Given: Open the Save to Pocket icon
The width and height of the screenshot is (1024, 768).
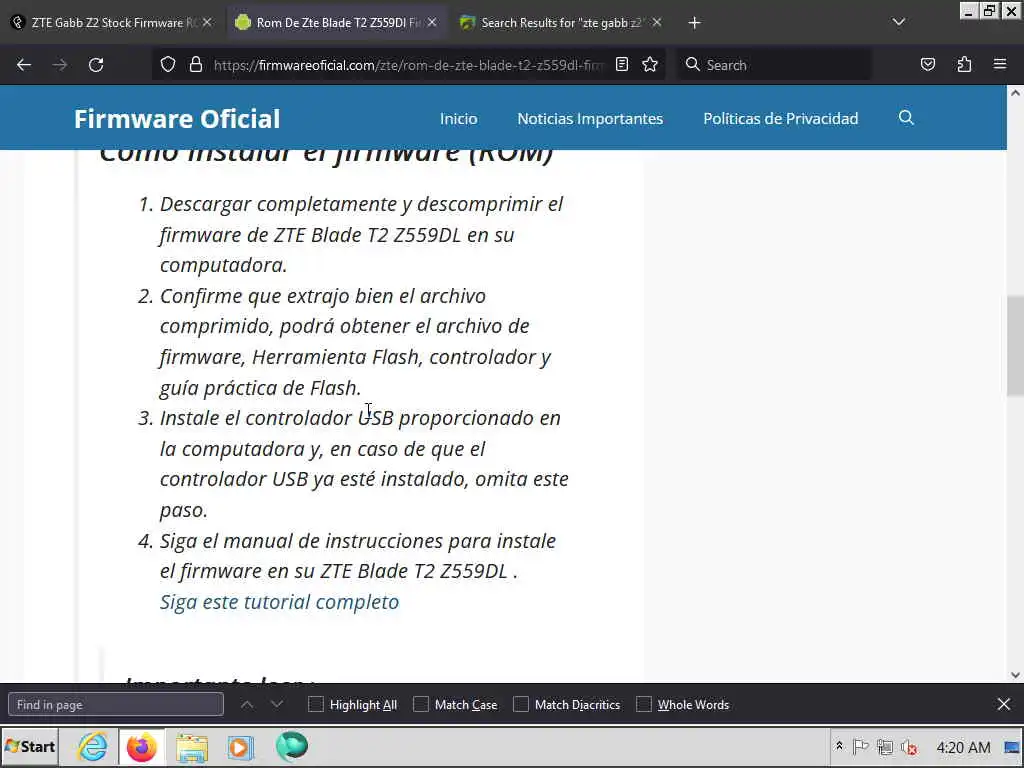Looking at the screenshot, I should coord(928,65).
